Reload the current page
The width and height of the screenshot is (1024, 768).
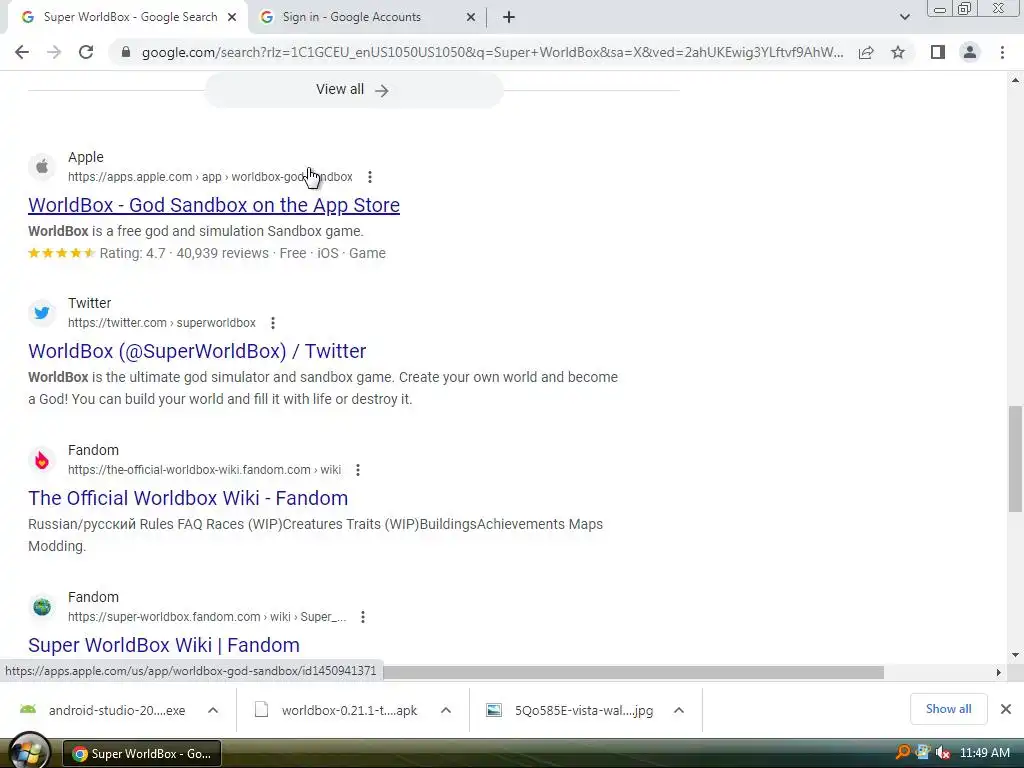point(86,52)
